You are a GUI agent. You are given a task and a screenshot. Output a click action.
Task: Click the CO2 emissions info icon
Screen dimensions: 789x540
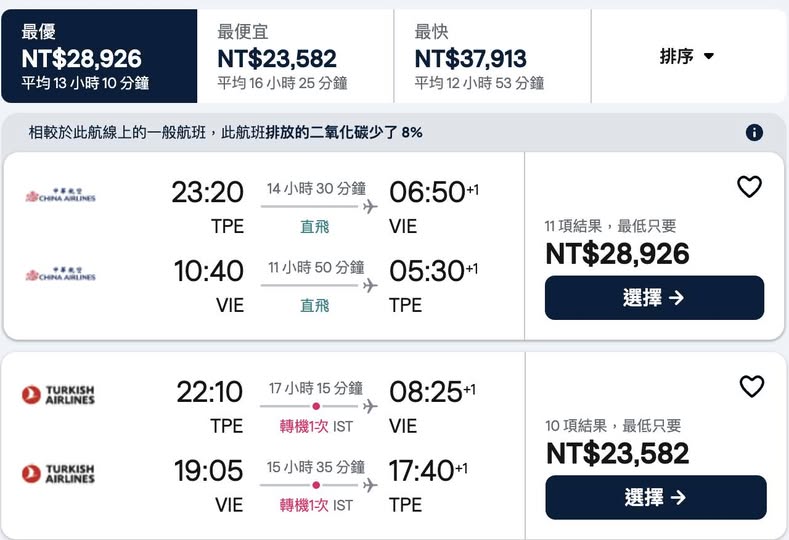(754, 133)
